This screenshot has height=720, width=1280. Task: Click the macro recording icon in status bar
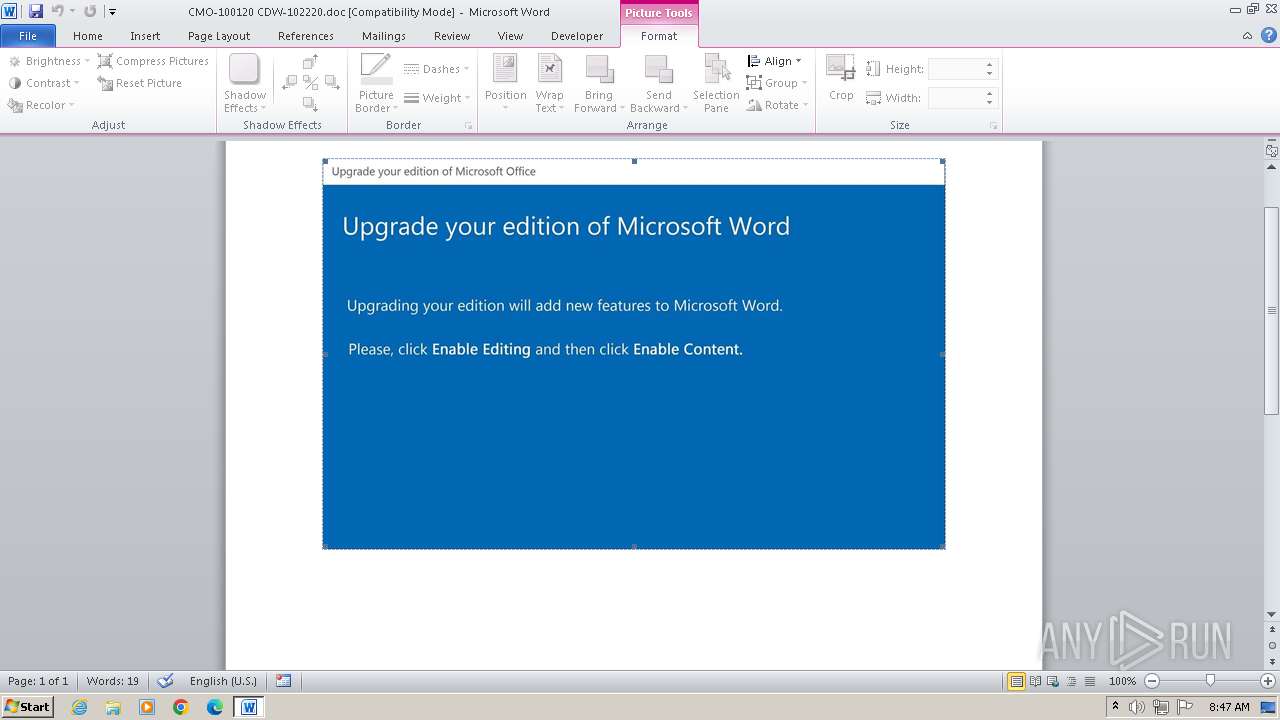tap(284, 681)
